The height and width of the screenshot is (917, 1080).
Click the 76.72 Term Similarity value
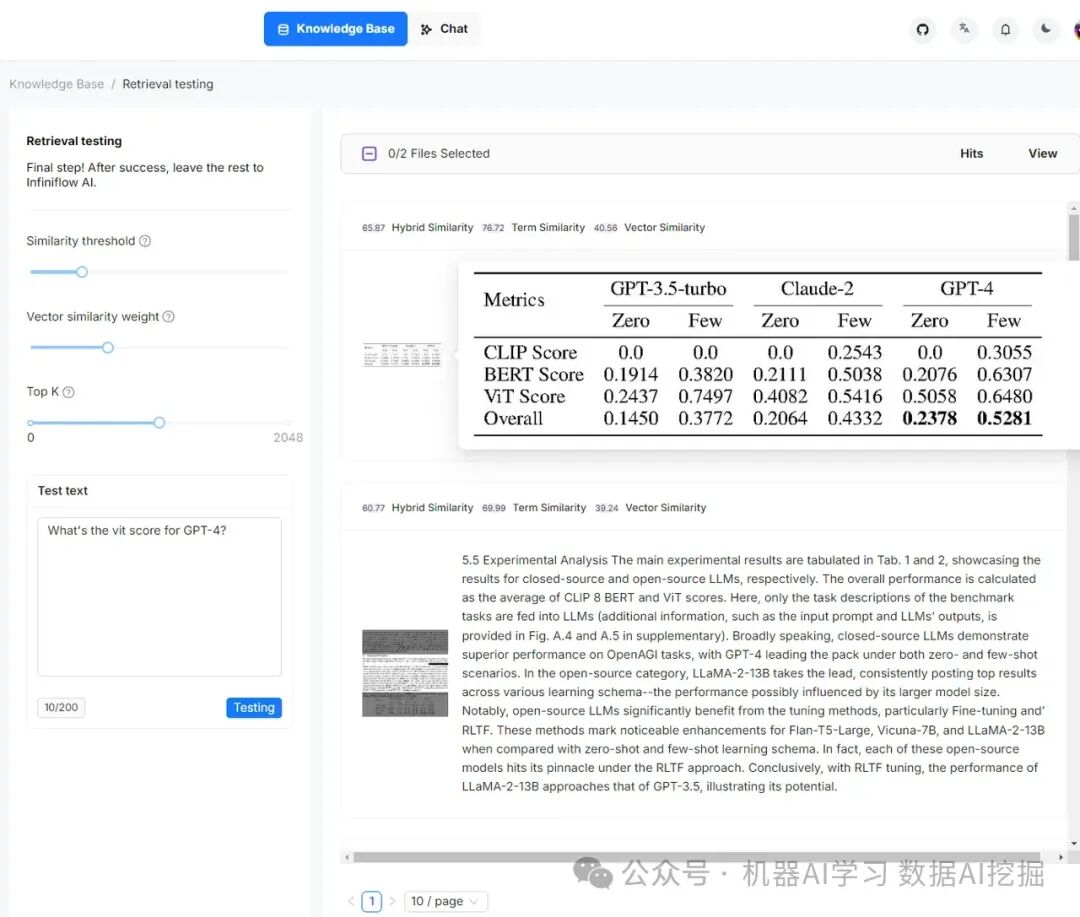tap(492, 228)
